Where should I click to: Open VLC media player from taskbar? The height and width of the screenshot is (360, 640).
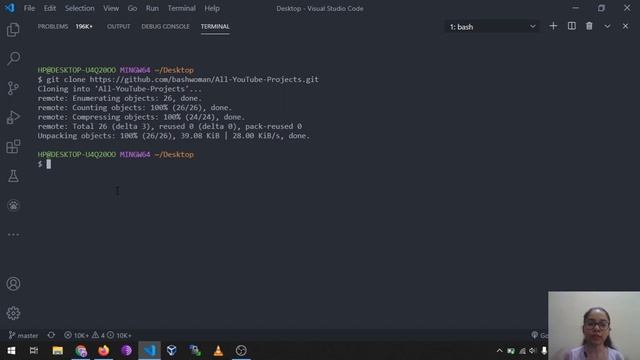pyautogui.click(x=218, y=350)
